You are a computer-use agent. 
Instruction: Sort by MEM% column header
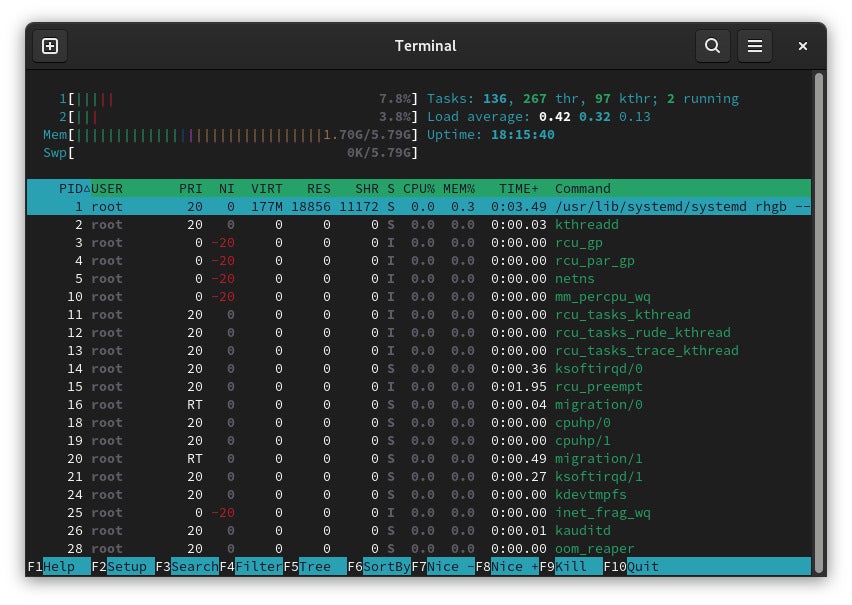[459, 189]
